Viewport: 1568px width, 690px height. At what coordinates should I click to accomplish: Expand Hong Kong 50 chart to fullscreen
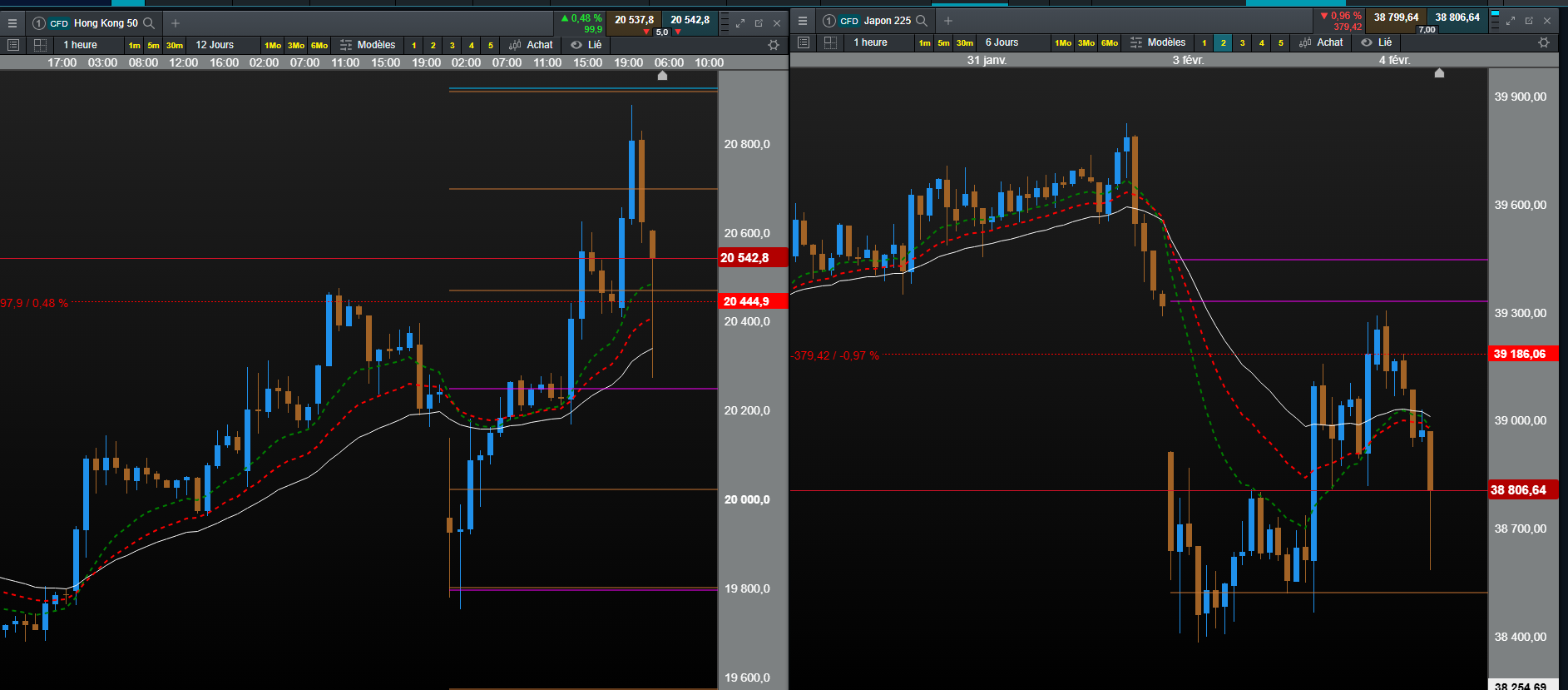click(x=740, y=23)
